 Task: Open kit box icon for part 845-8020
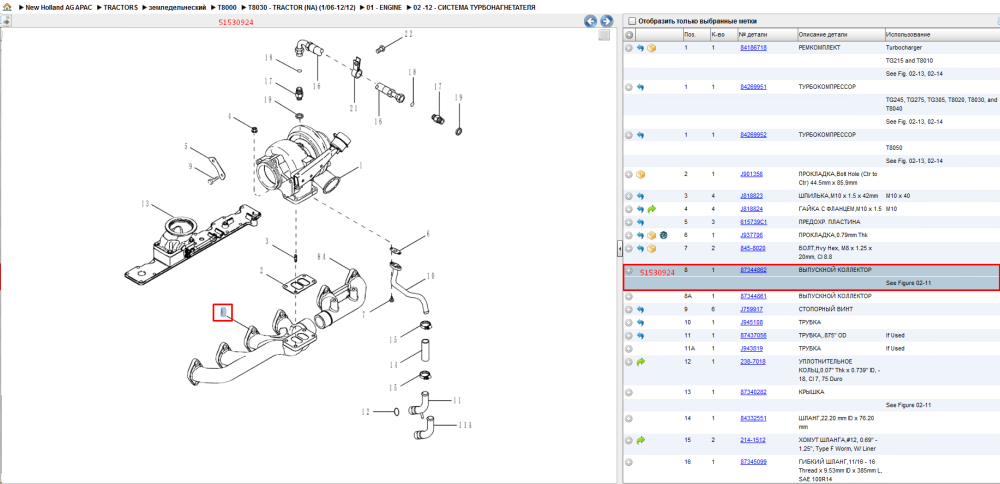651,248
